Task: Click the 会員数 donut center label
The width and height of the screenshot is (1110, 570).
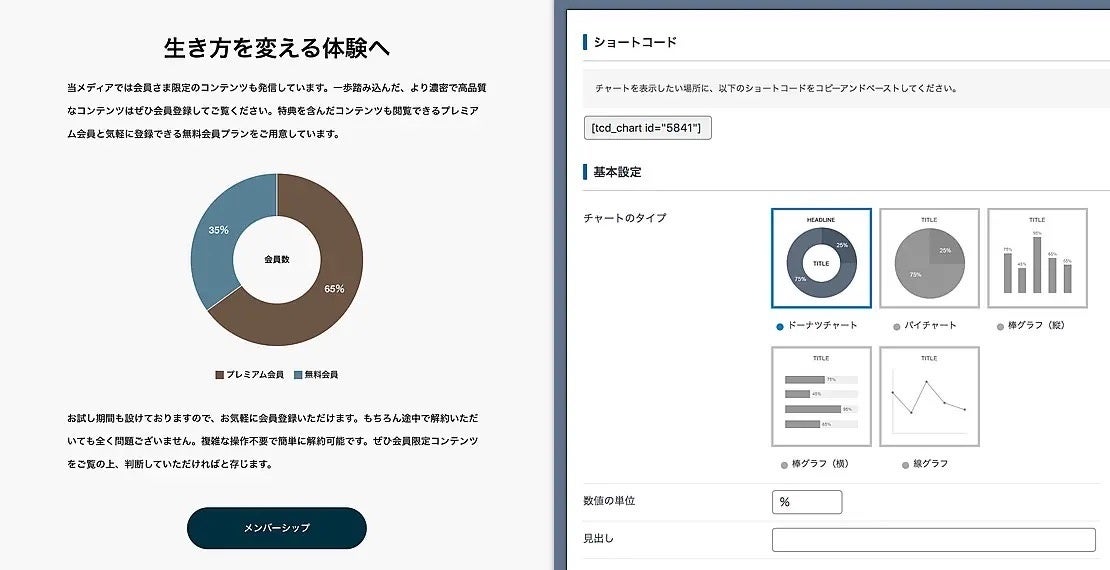Action: point(277,260)
